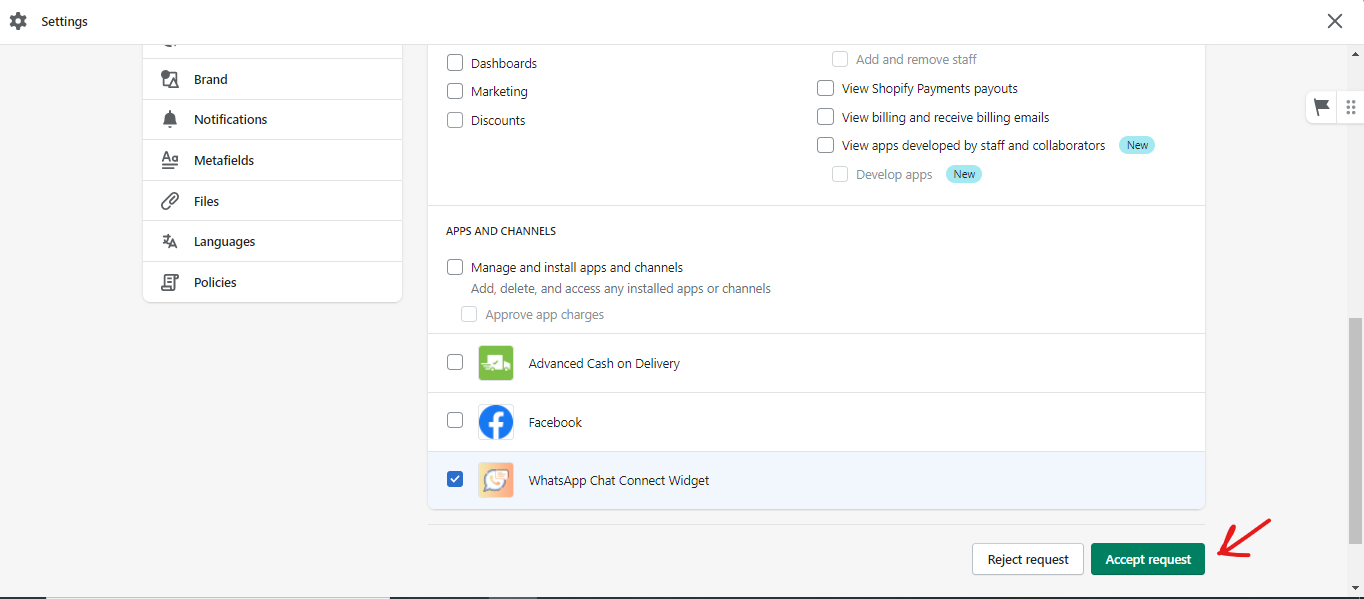Enable the Dashboards checkbox
This screenshot has height=599, width=1364.
pos(455,63)
